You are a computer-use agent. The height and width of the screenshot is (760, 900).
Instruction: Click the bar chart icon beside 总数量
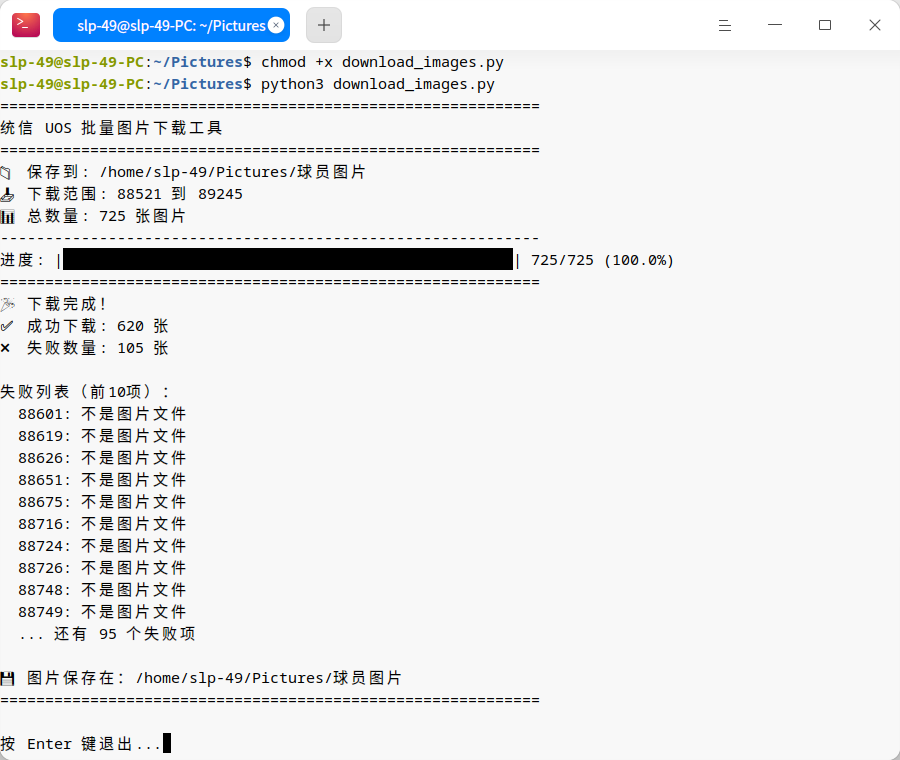point(7,216)
